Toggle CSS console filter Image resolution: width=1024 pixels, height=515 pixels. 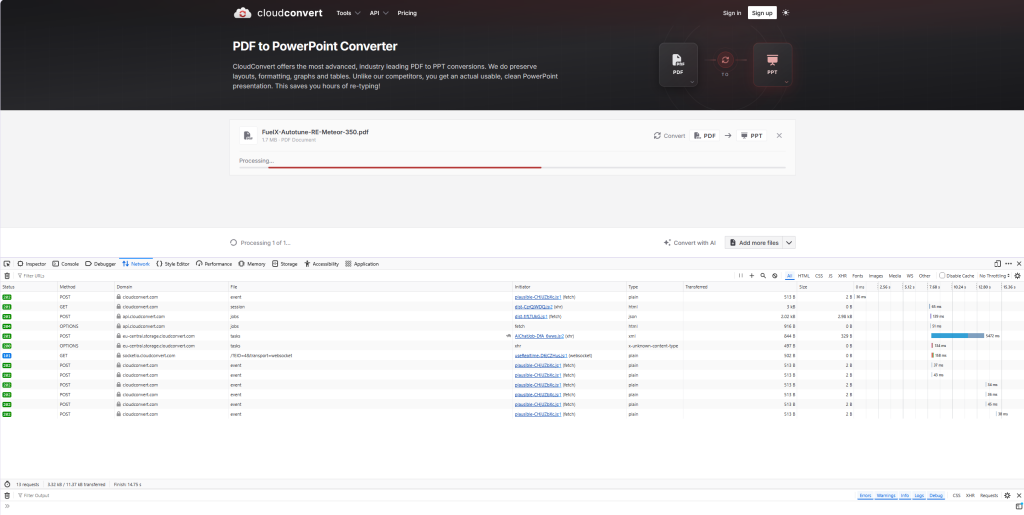pyautogui.click(x=956, y=495)
